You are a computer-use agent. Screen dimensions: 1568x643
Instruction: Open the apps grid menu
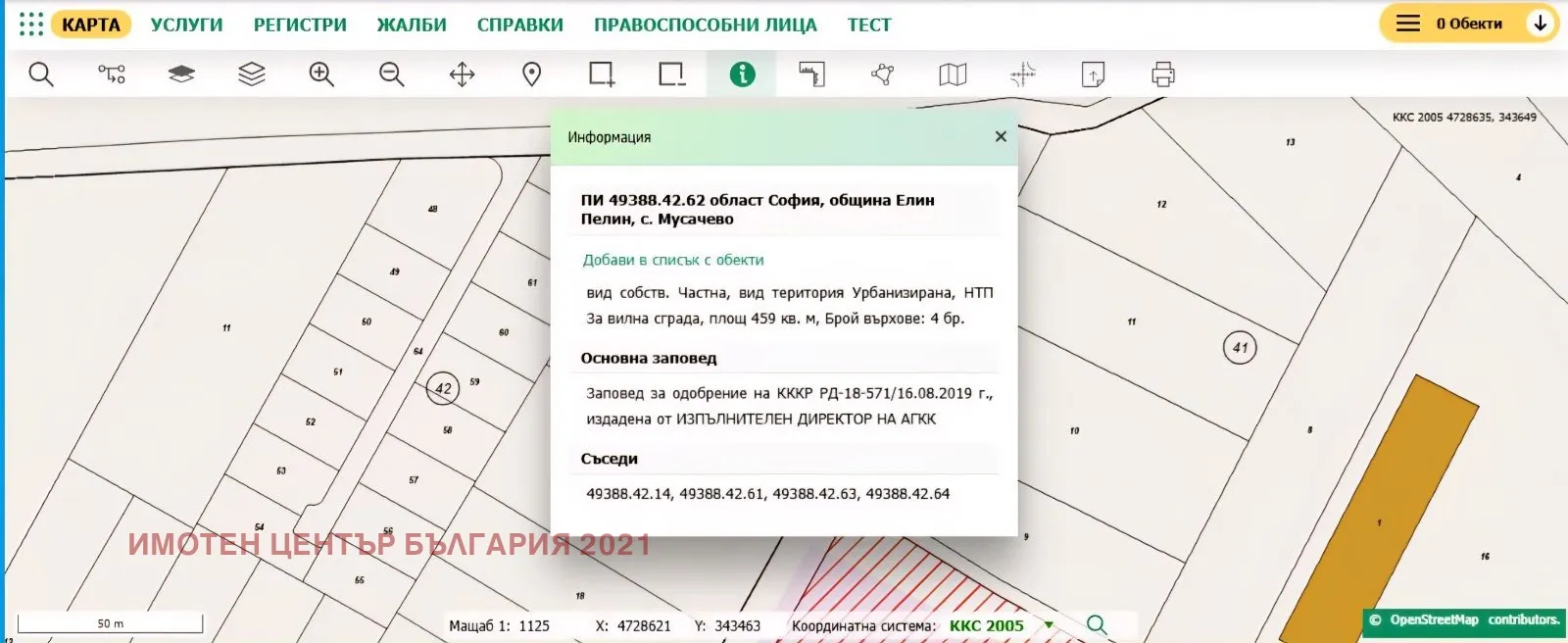click(31, 25)
